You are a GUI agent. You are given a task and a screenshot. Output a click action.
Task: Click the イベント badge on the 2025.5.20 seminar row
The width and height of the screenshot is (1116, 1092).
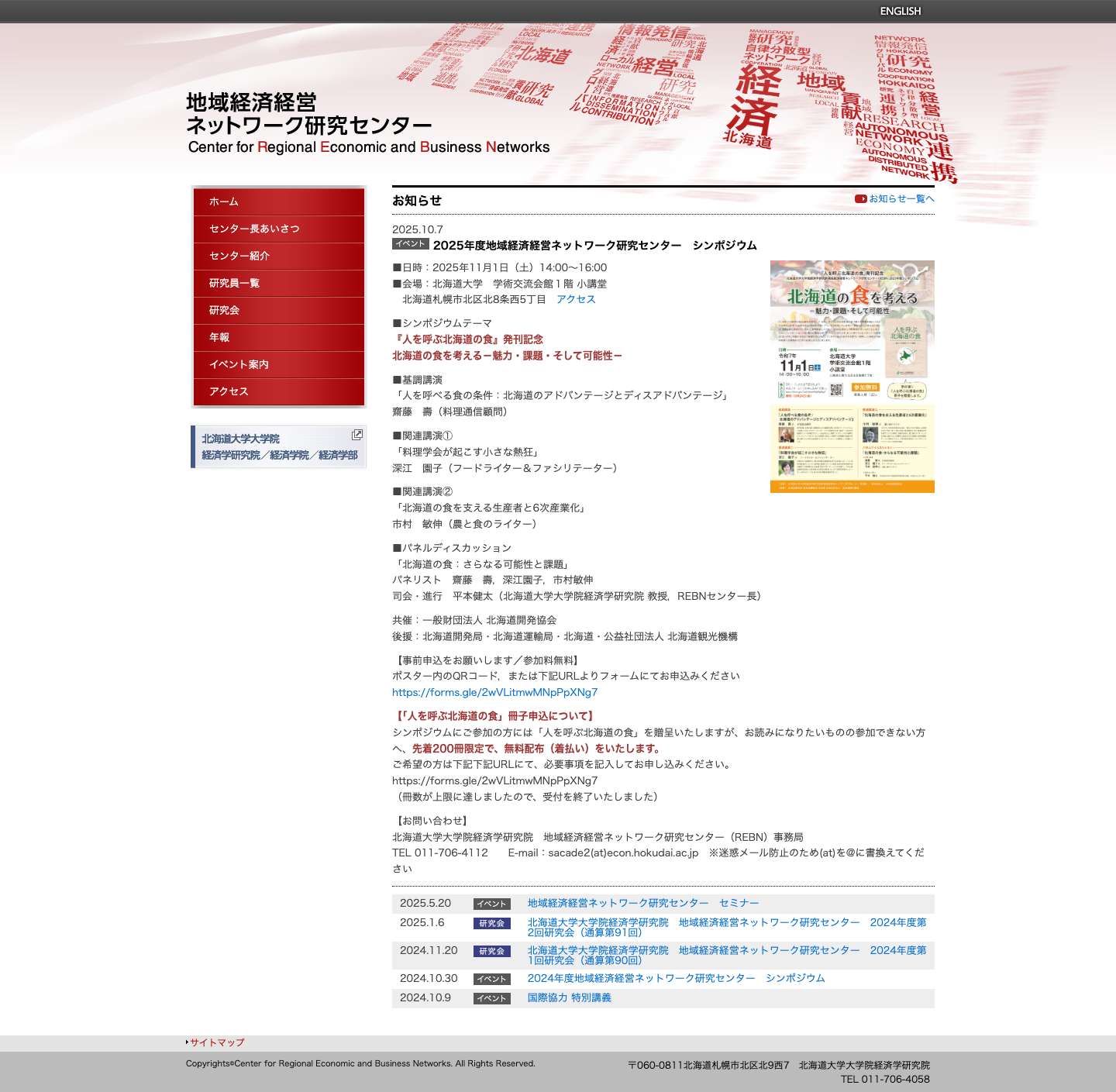(491, 902)
